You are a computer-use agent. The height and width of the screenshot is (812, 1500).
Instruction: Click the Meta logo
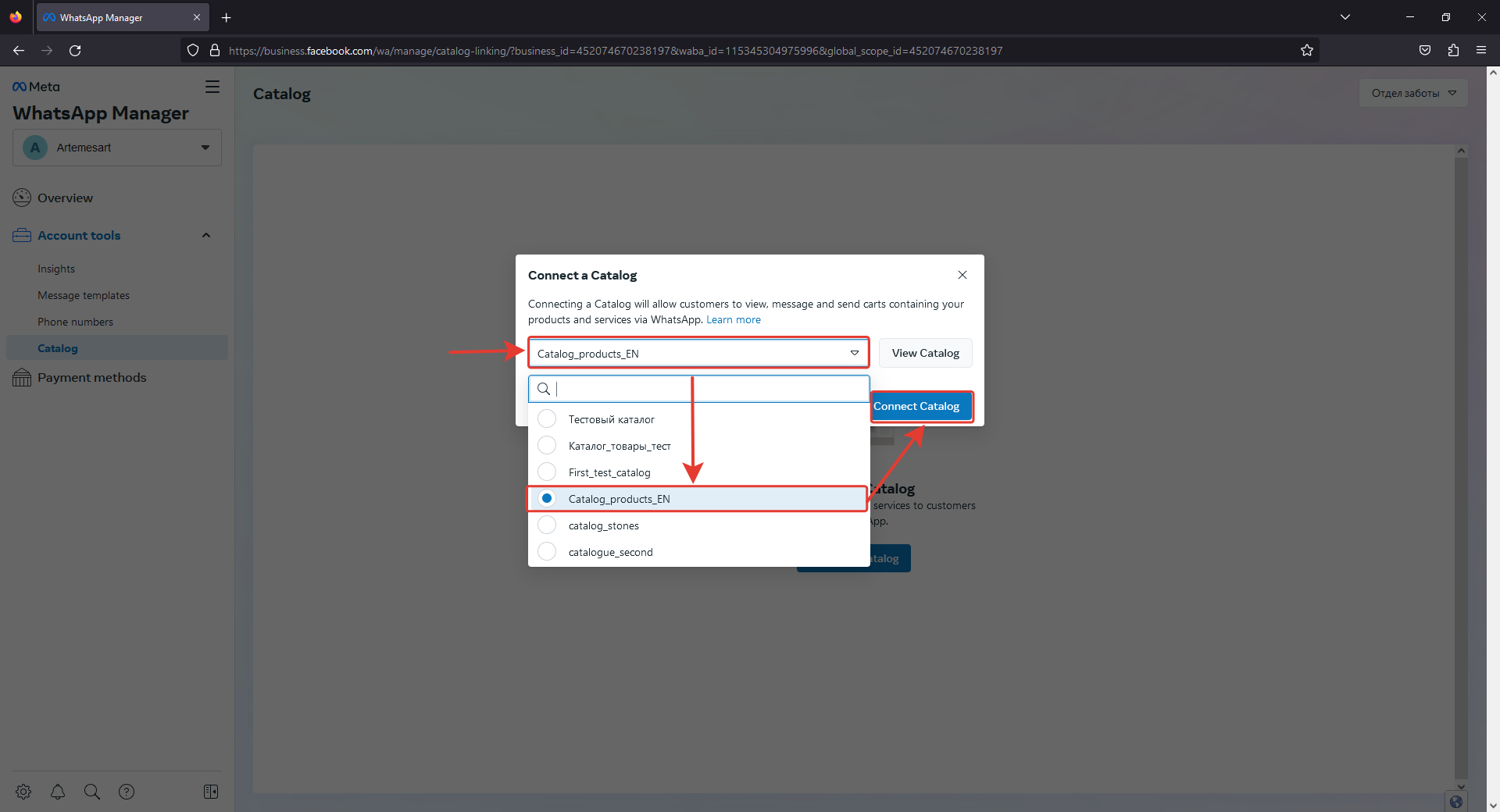(36, 87)
